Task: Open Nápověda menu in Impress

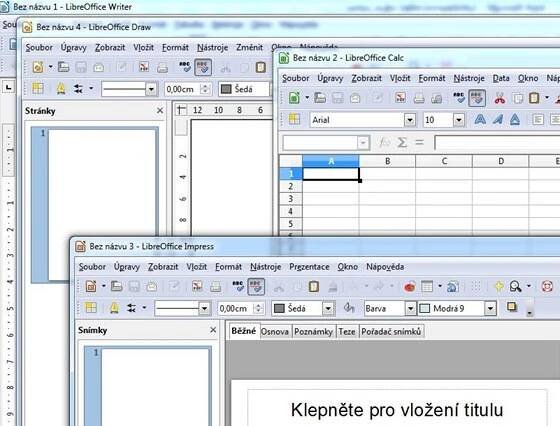Action: point(385,267)
